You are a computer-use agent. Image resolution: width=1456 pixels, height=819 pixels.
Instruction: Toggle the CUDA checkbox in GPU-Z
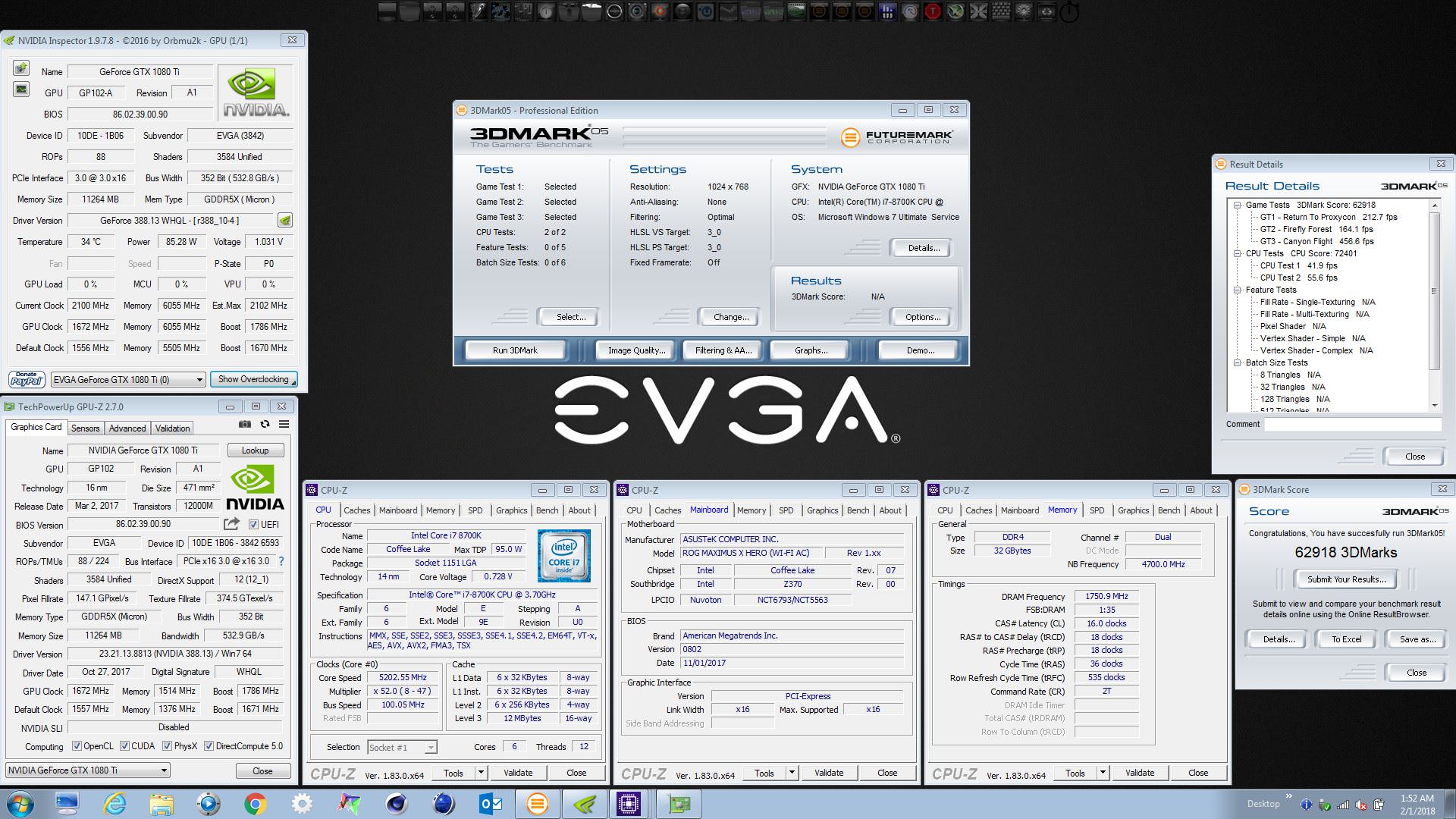pos(124,746)
